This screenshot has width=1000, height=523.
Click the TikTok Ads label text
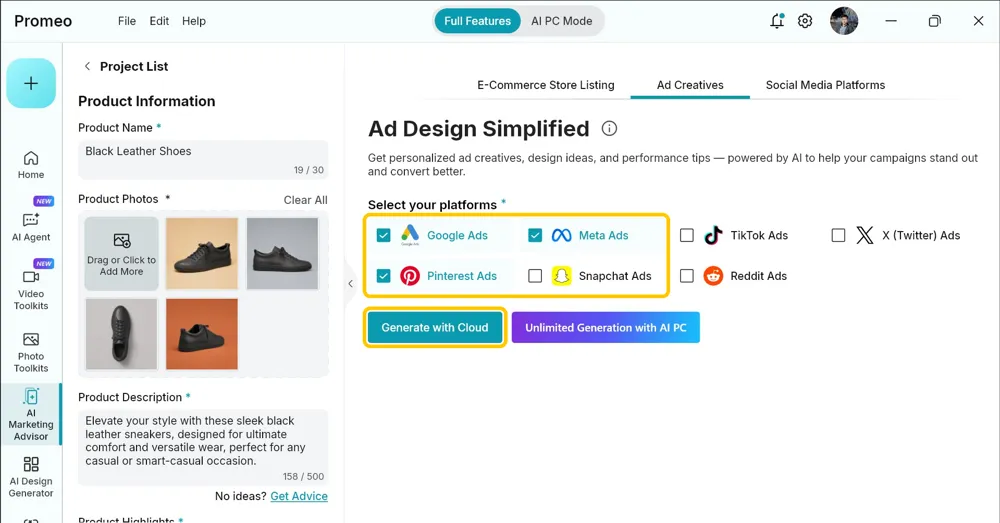click(x=760, y=235)
